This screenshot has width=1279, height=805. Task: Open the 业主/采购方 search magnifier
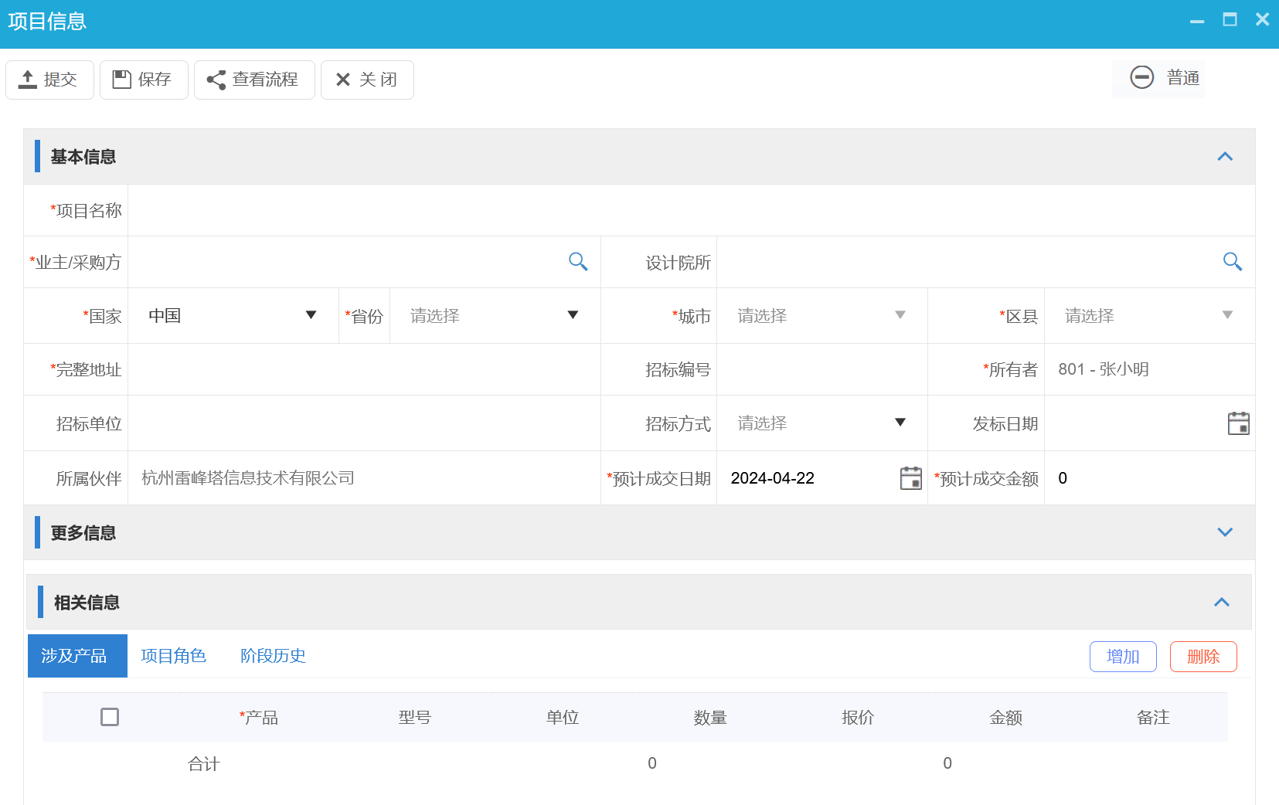point(577,261)
